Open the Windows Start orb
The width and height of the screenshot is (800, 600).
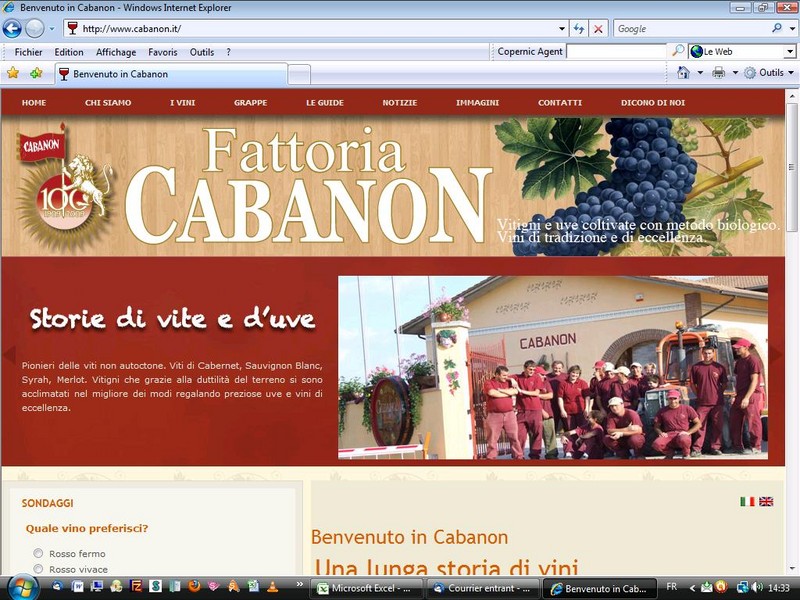[23, 588]
